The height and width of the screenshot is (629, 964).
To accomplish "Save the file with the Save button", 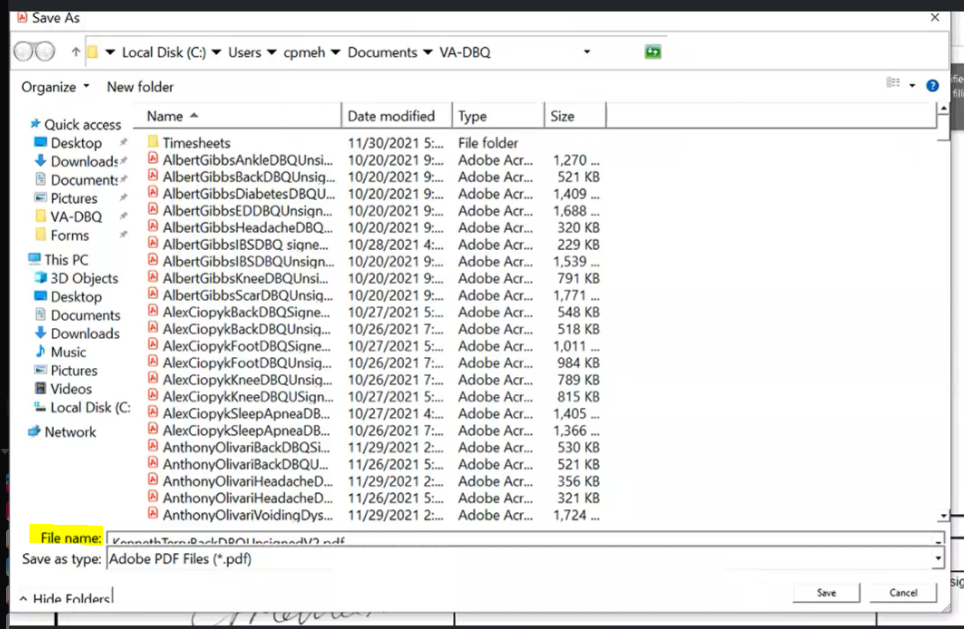I will pos(825,592).
